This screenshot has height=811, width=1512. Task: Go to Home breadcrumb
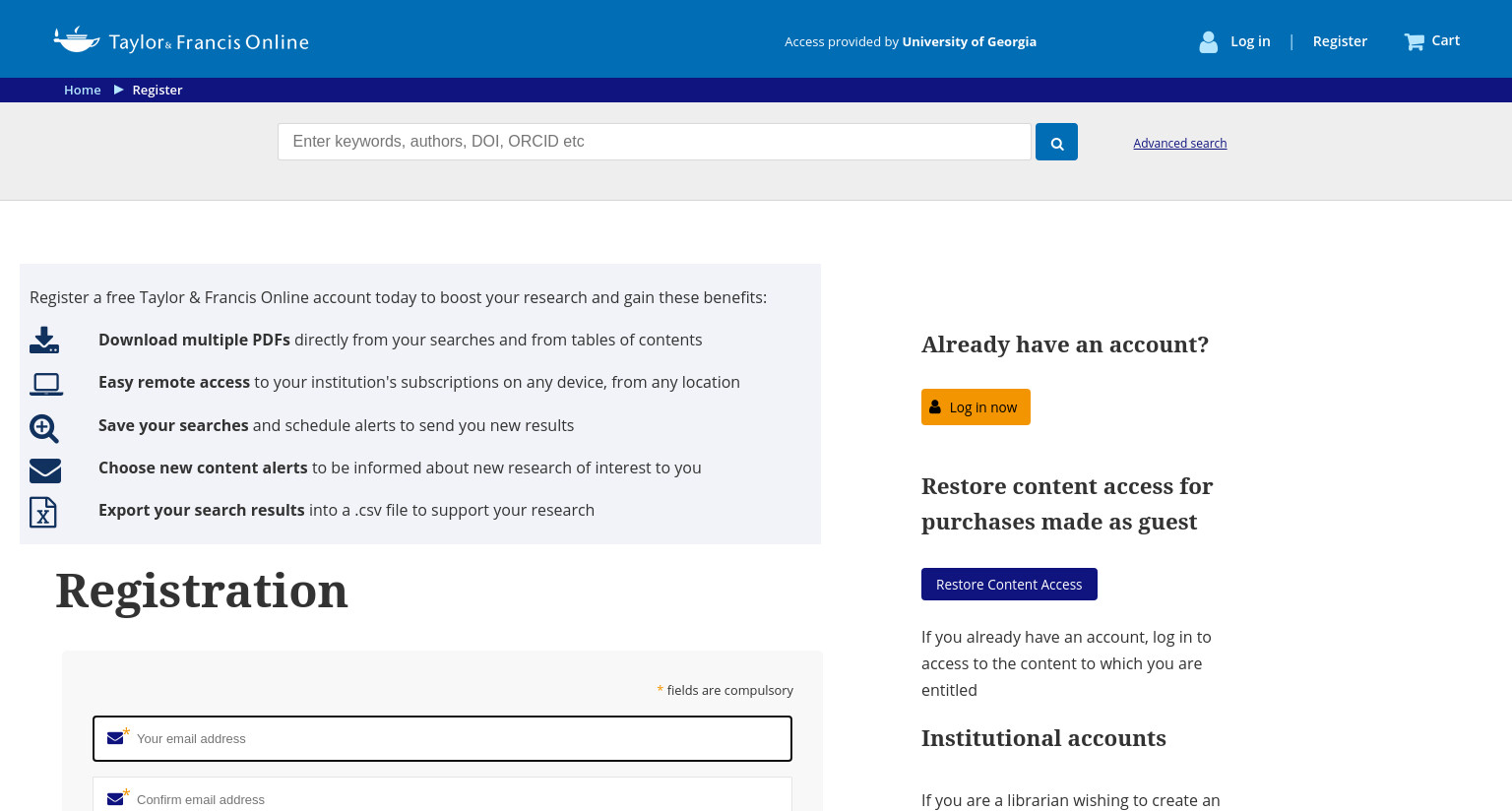click(x=83, y=90)
